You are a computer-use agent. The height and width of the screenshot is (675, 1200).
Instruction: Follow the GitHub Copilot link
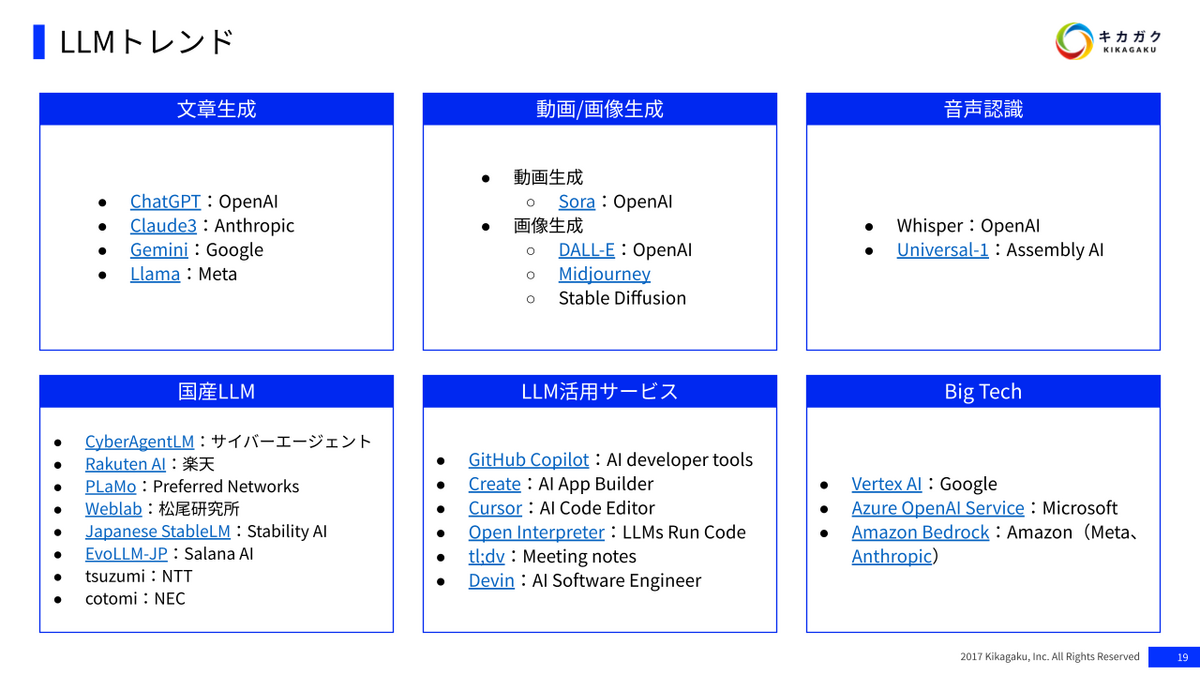[x=529, y=459]
